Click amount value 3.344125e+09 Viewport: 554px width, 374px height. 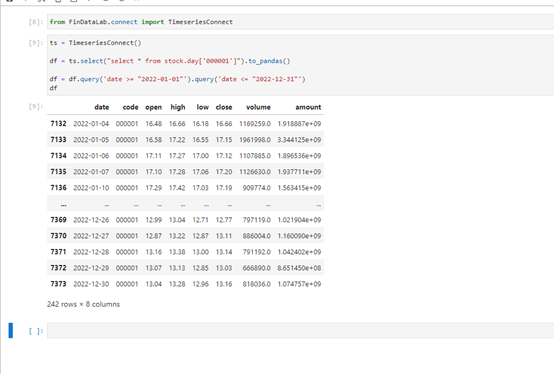(299, 139)
